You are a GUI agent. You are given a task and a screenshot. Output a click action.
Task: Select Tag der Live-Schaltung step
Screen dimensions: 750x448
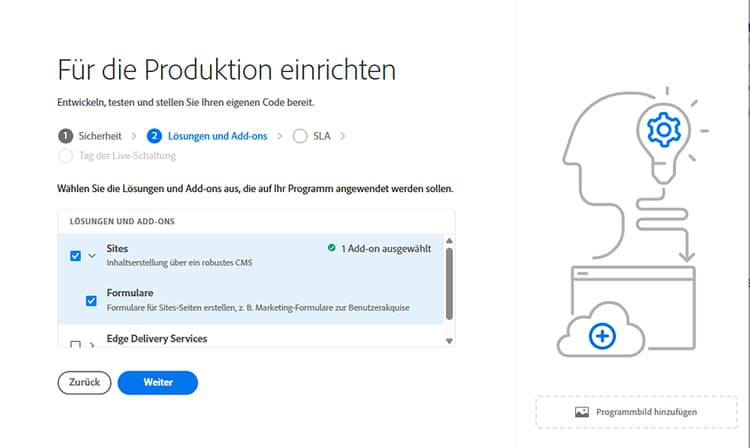[117, 156]
